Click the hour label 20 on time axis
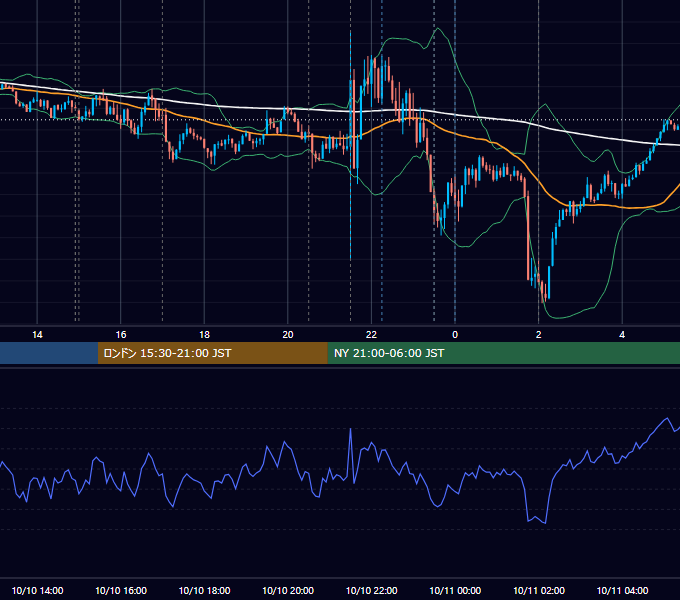 tap(288, 335)
